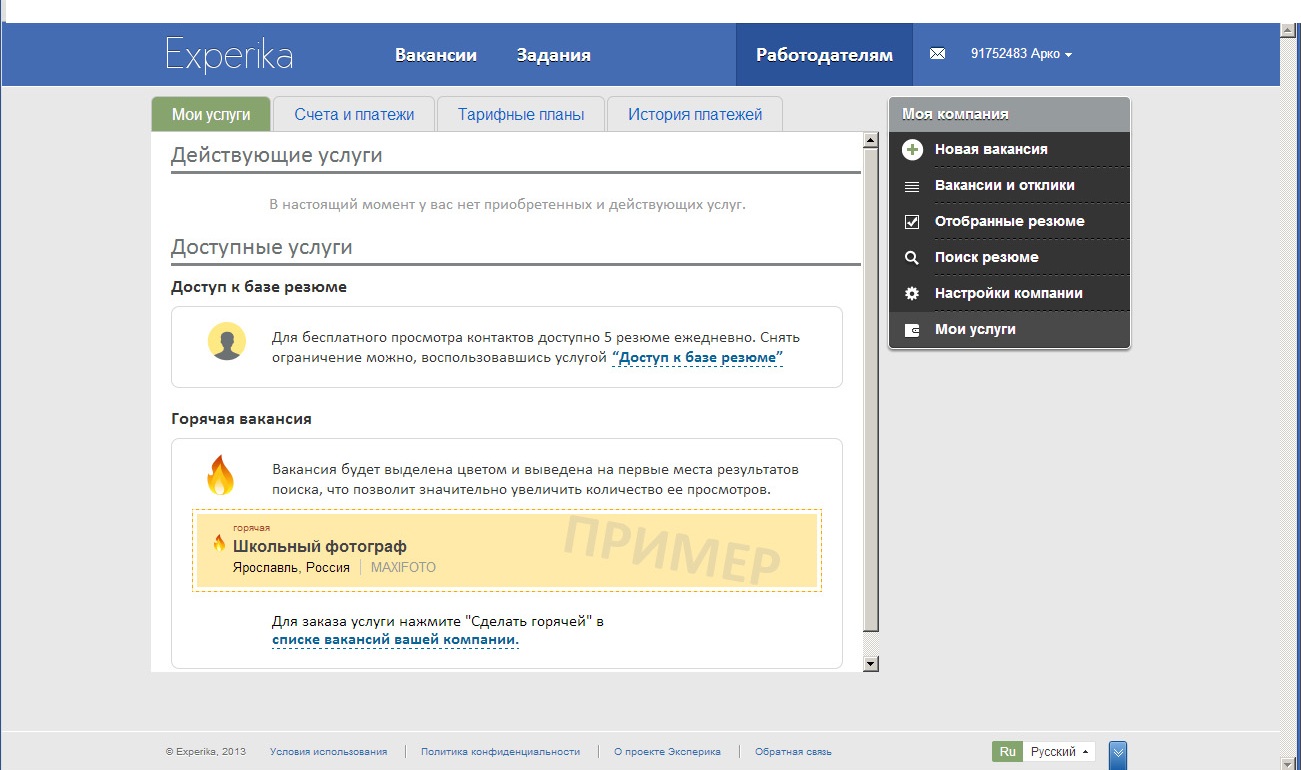Switch to the Тарифные планы tab

pyautogui.click(x=521, y=114)
